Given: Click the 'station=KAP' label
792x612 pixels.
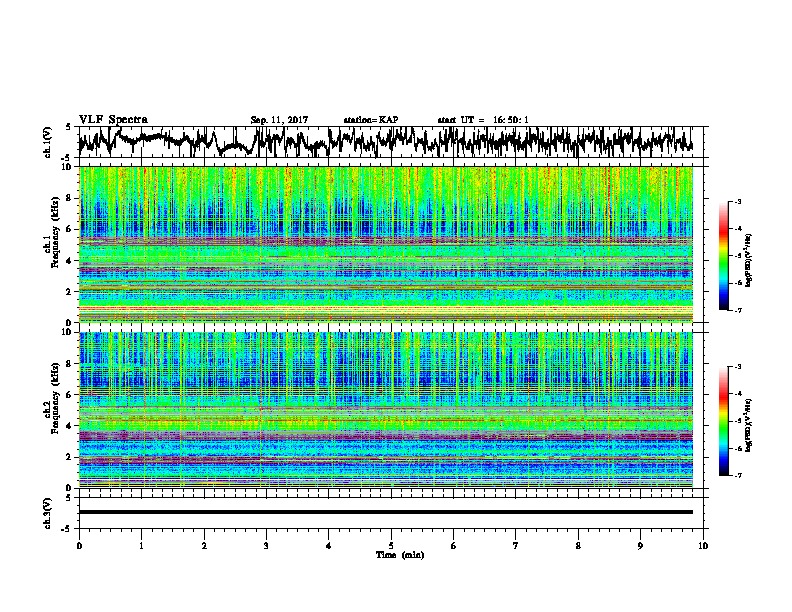Looking at the screenshot, I should (x=371, y=120).
